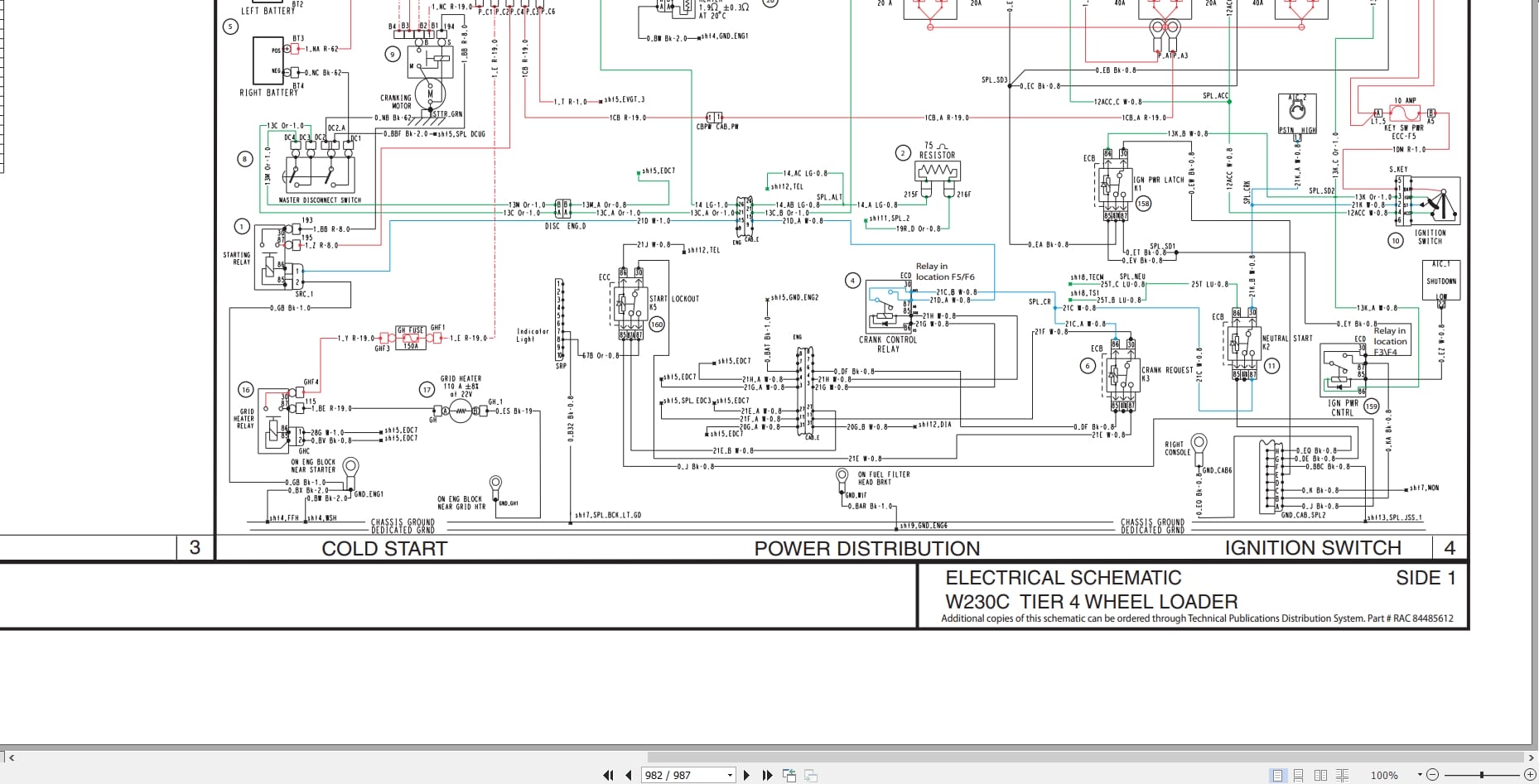The height and width of the screenshot is (784, 1539).
Task: Click the IGNITION SWITCH section label
Action: click(x=1313, y=548)
